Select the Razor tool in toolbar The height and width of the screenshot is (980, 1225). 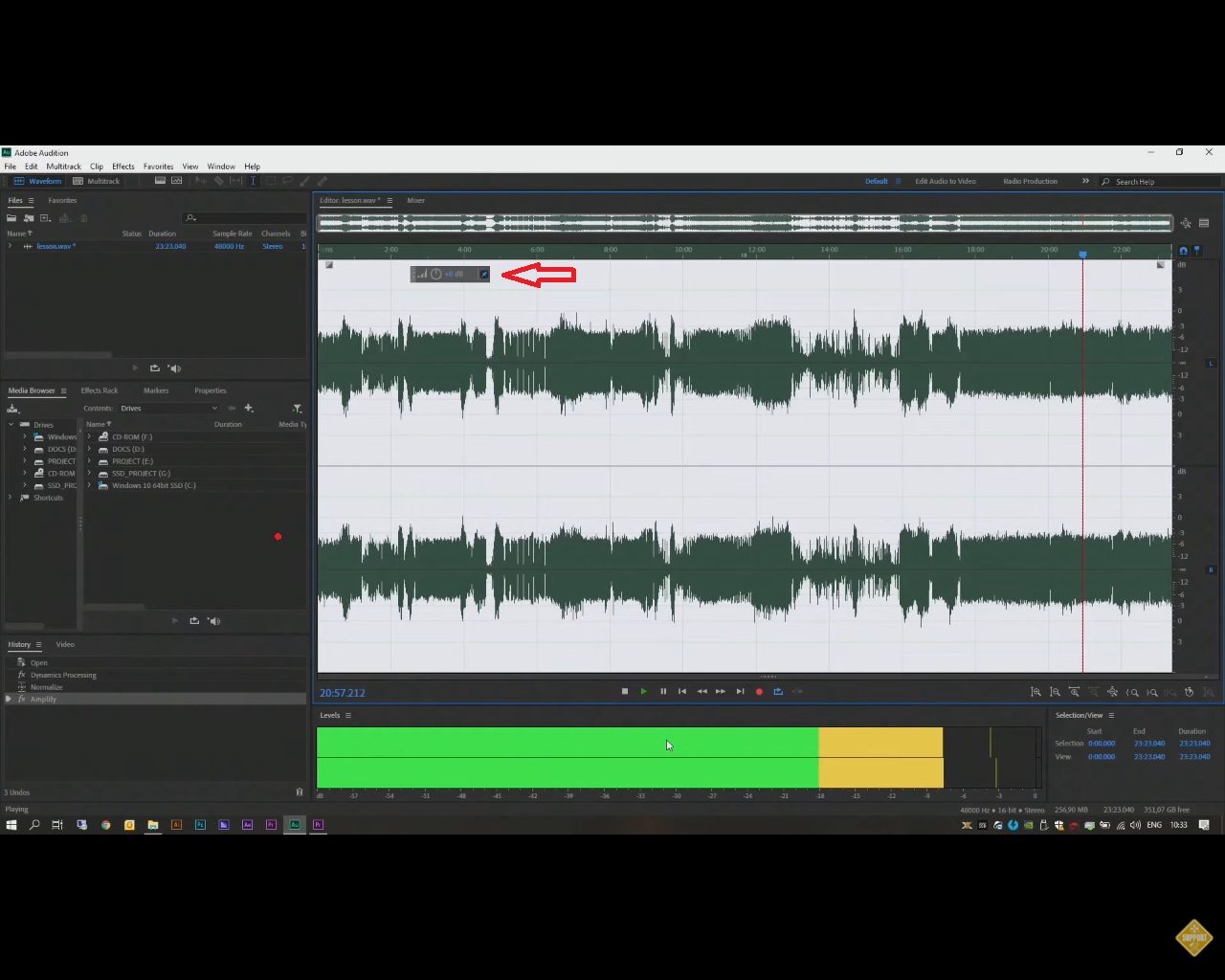(219, 181)
